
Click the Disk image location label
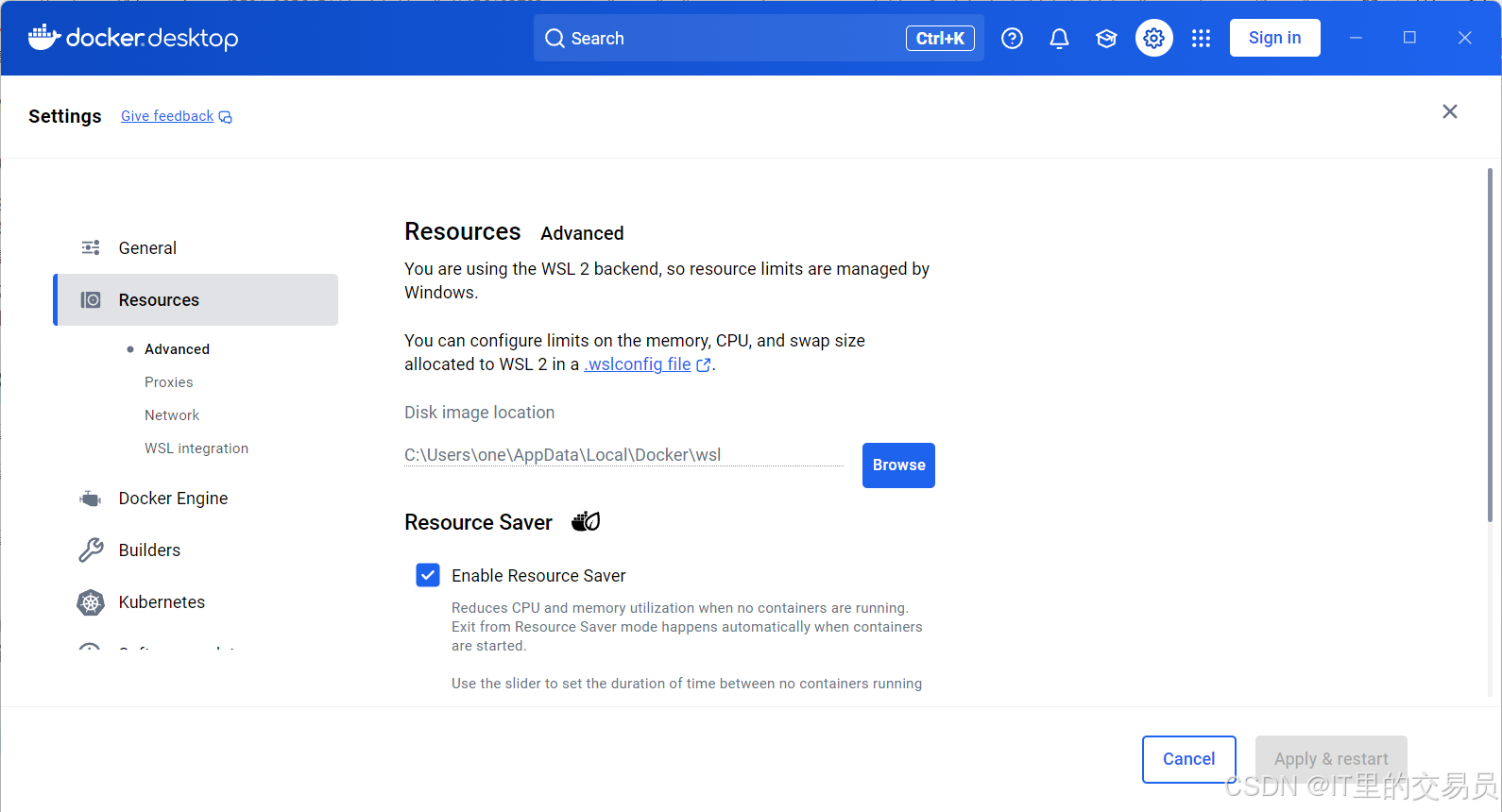pos(479,413)
